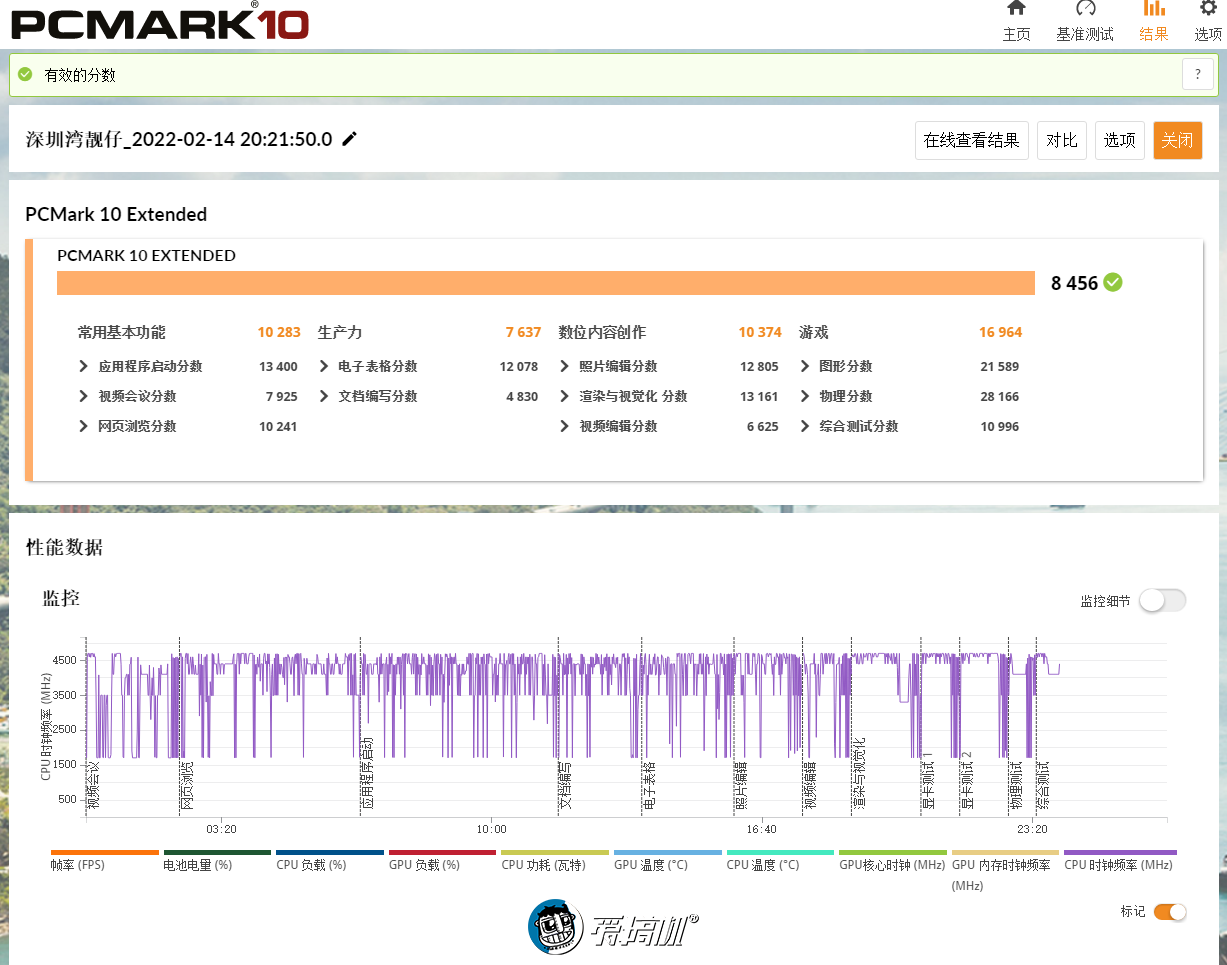Click the 显卡测试 2 chart marker

point(967,779)
